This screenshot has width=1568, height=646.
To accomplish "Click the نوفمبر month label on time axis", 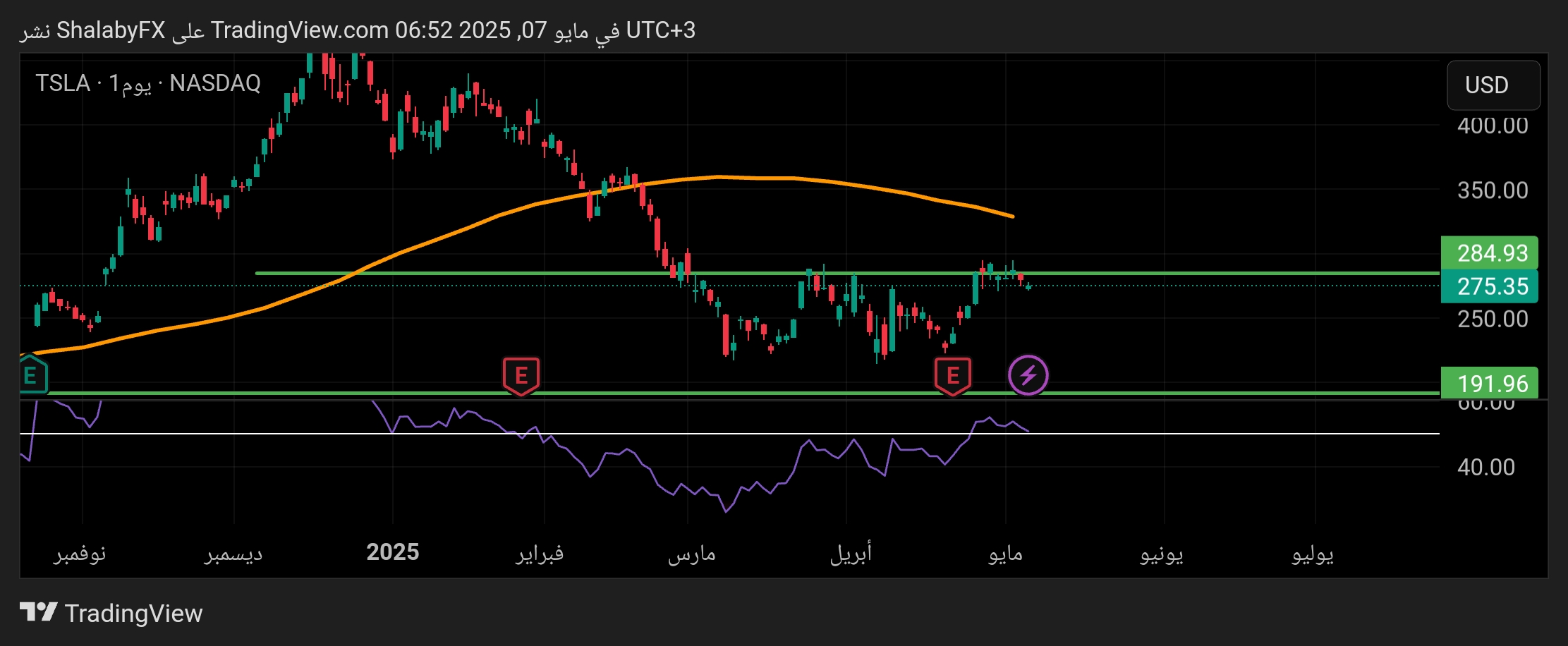I will coord(80,553).
